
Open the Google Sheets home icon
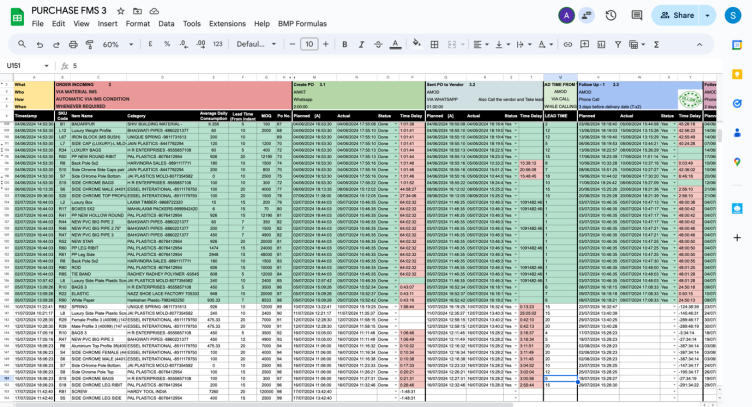tap(17, 18)
